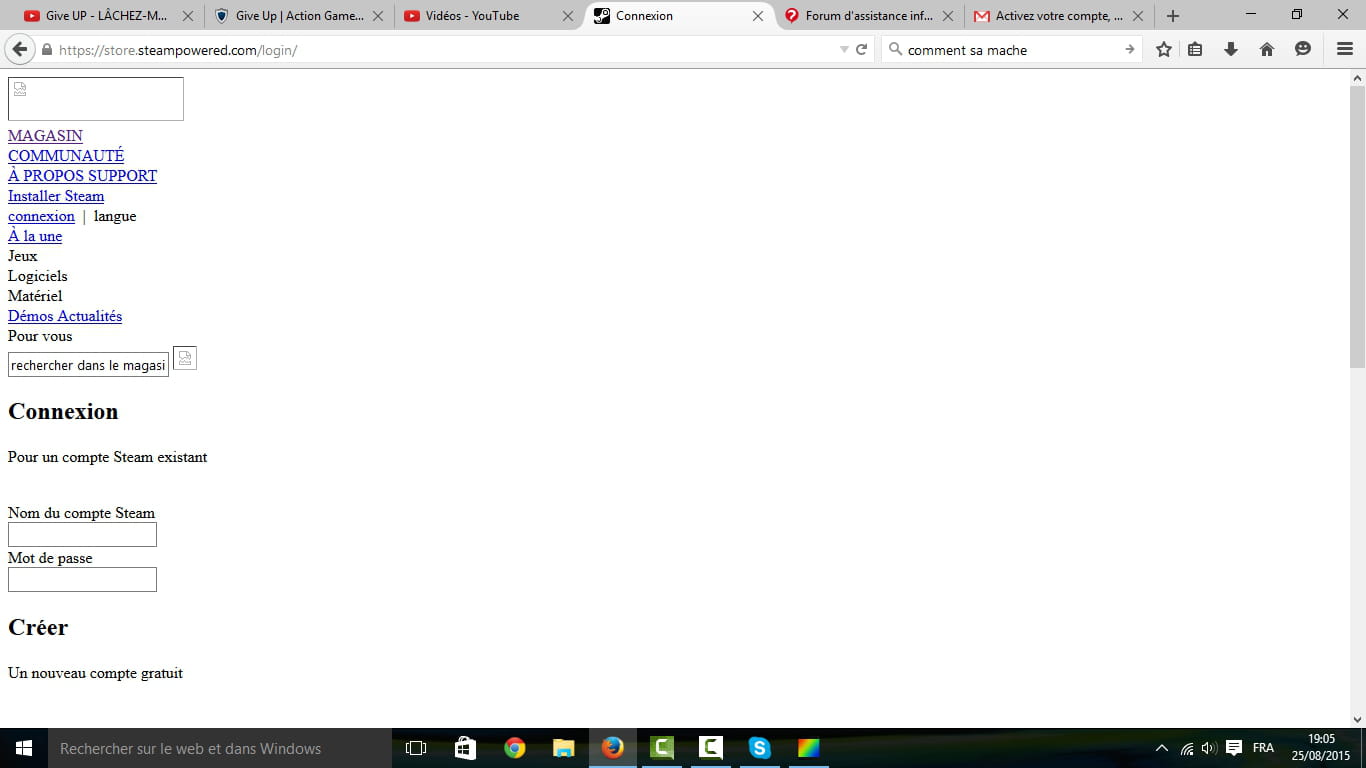Image resolution: width=1366 pixels, height=768 pixels.
Task: Click the broken Steam logo image
Action: [x=96, y=99]
